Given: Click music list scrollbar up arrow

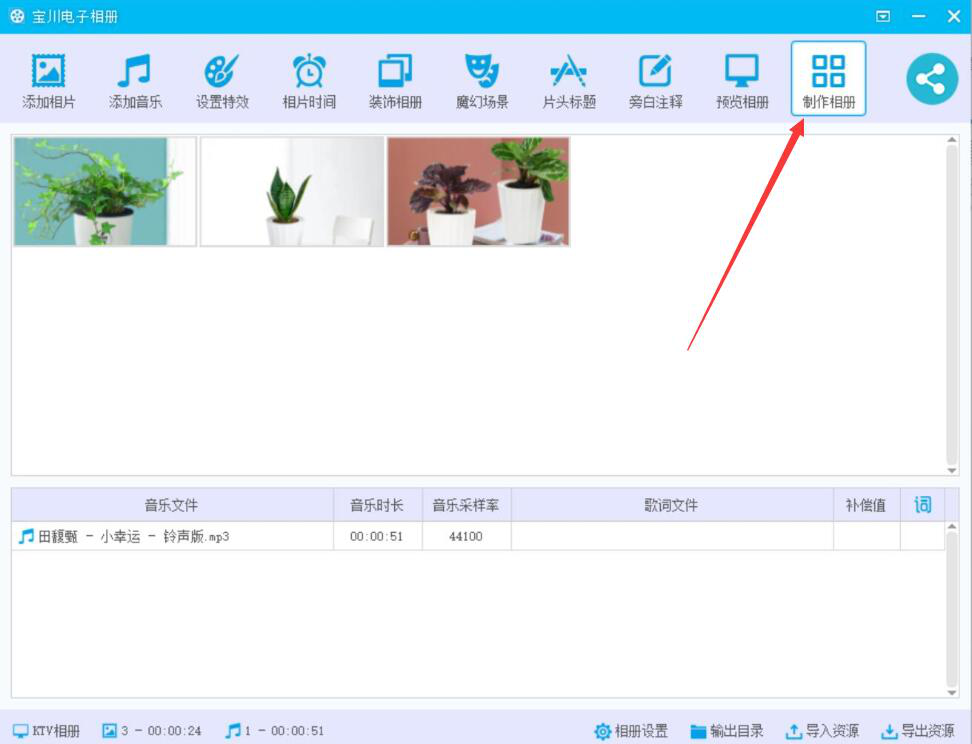Looking at the screenshot, I should coord(952,527).
